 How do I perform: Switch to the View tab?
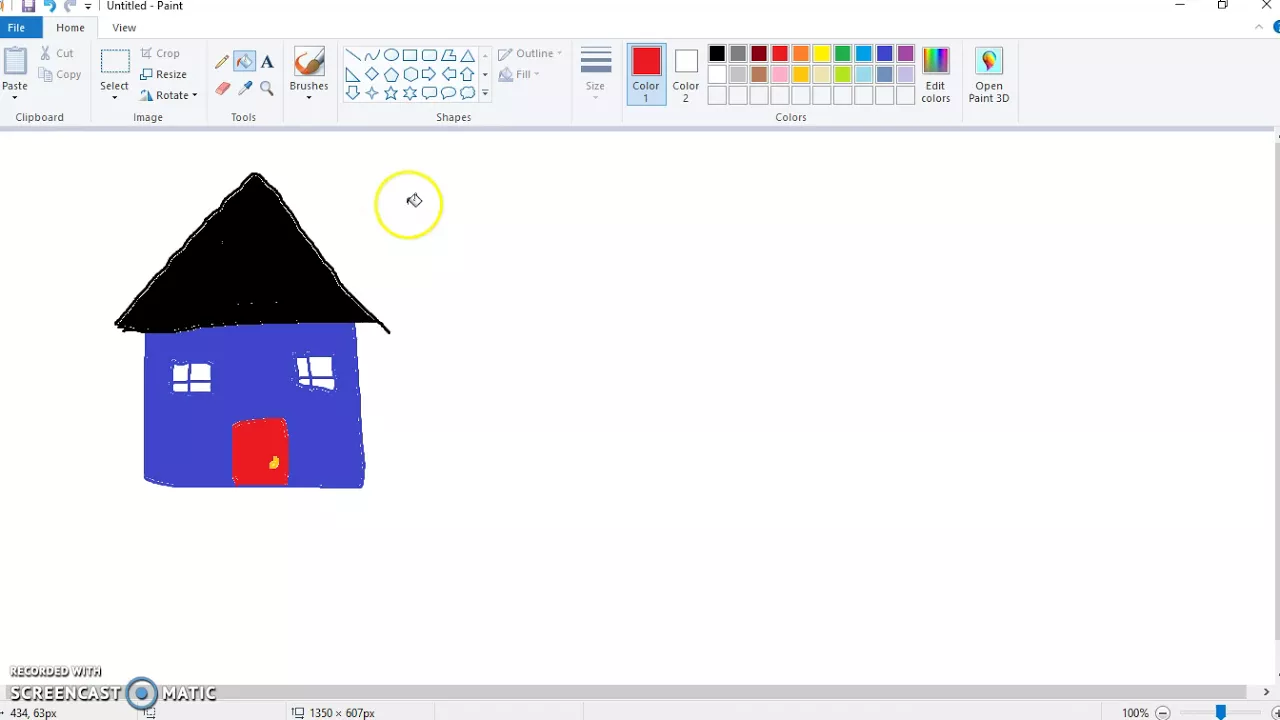(124, 28)
